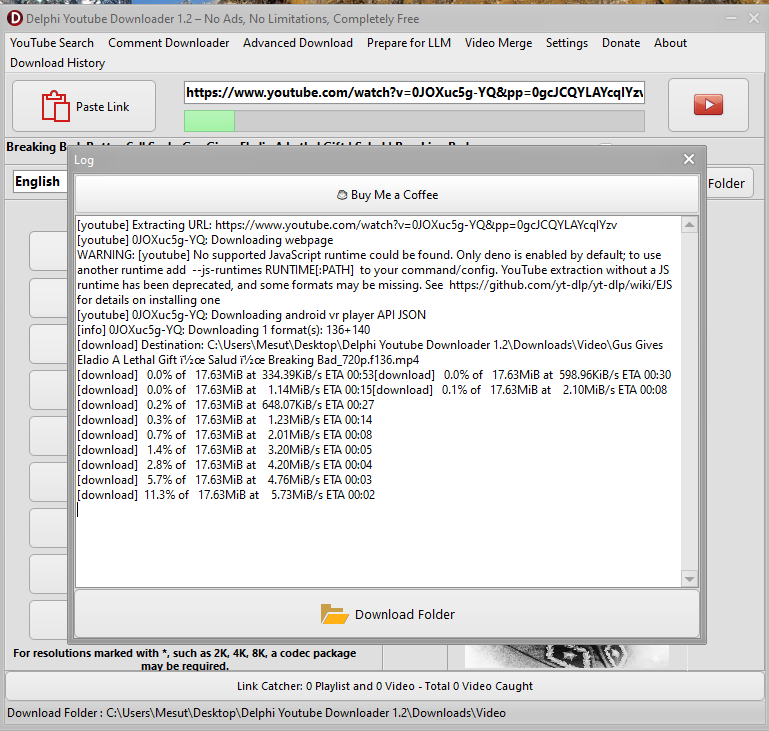
Task: Open the Video Merge menu
Action: [498, 43]
